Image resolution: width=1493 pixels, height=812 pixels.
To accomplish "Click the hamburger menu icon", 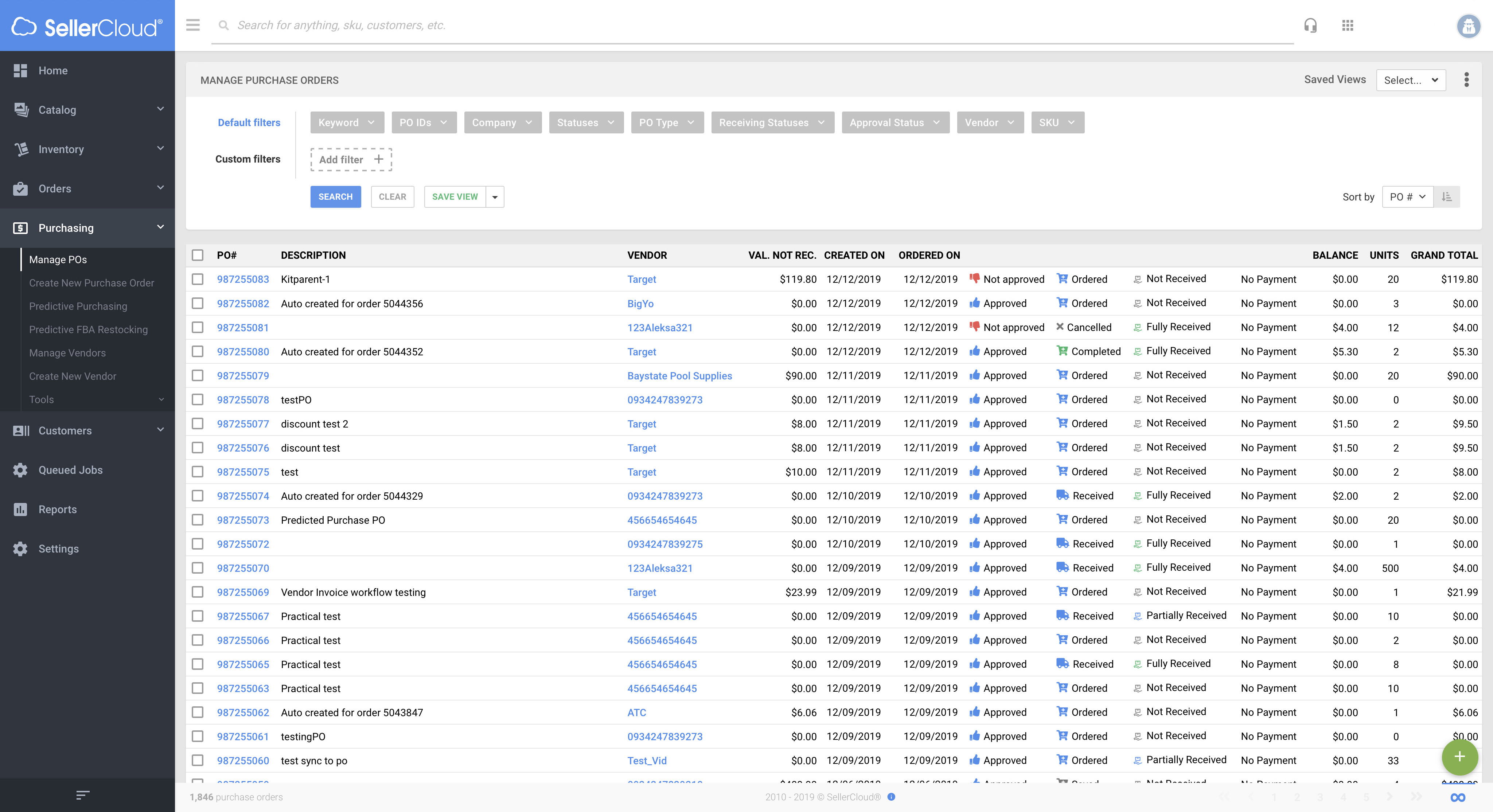I will tap(193, 25).
